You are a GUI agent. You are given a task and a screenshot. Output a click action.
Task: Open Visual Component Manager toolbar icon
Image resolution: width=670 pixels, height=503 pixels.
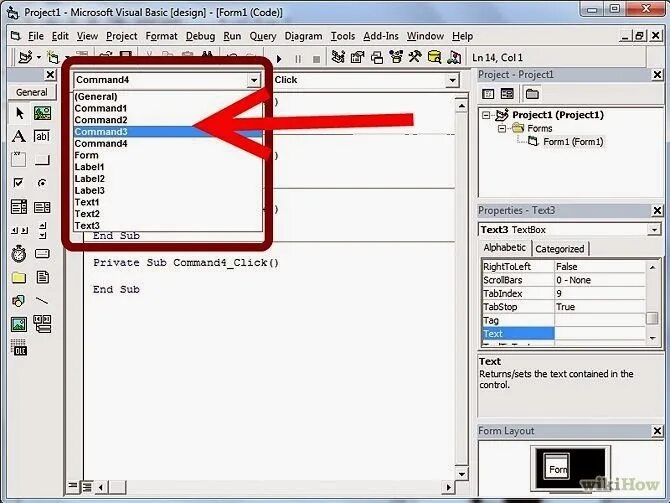tap(453, 57)
